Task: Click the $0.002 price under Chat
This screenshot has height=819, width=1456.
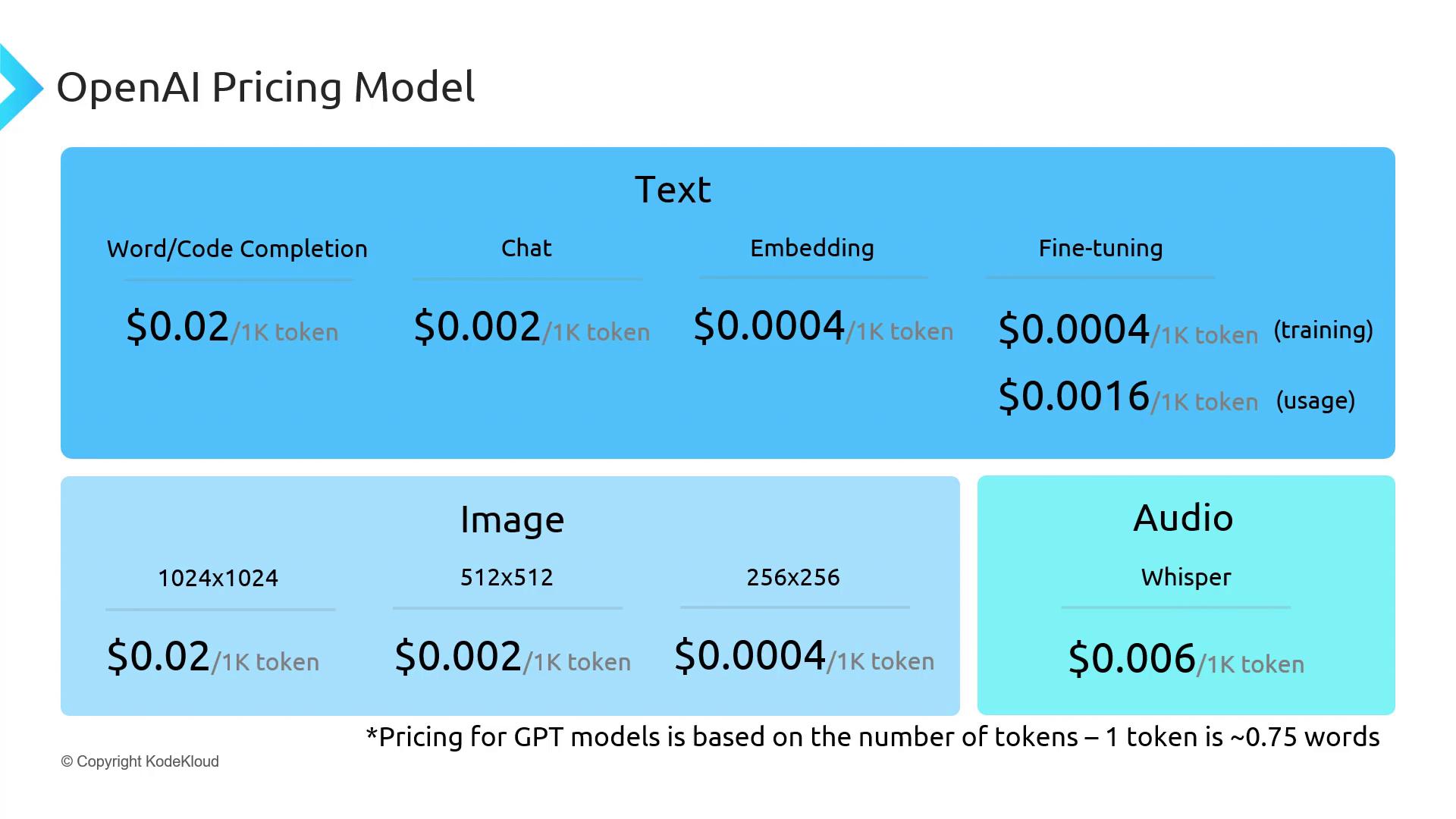Action: [477, 327]
